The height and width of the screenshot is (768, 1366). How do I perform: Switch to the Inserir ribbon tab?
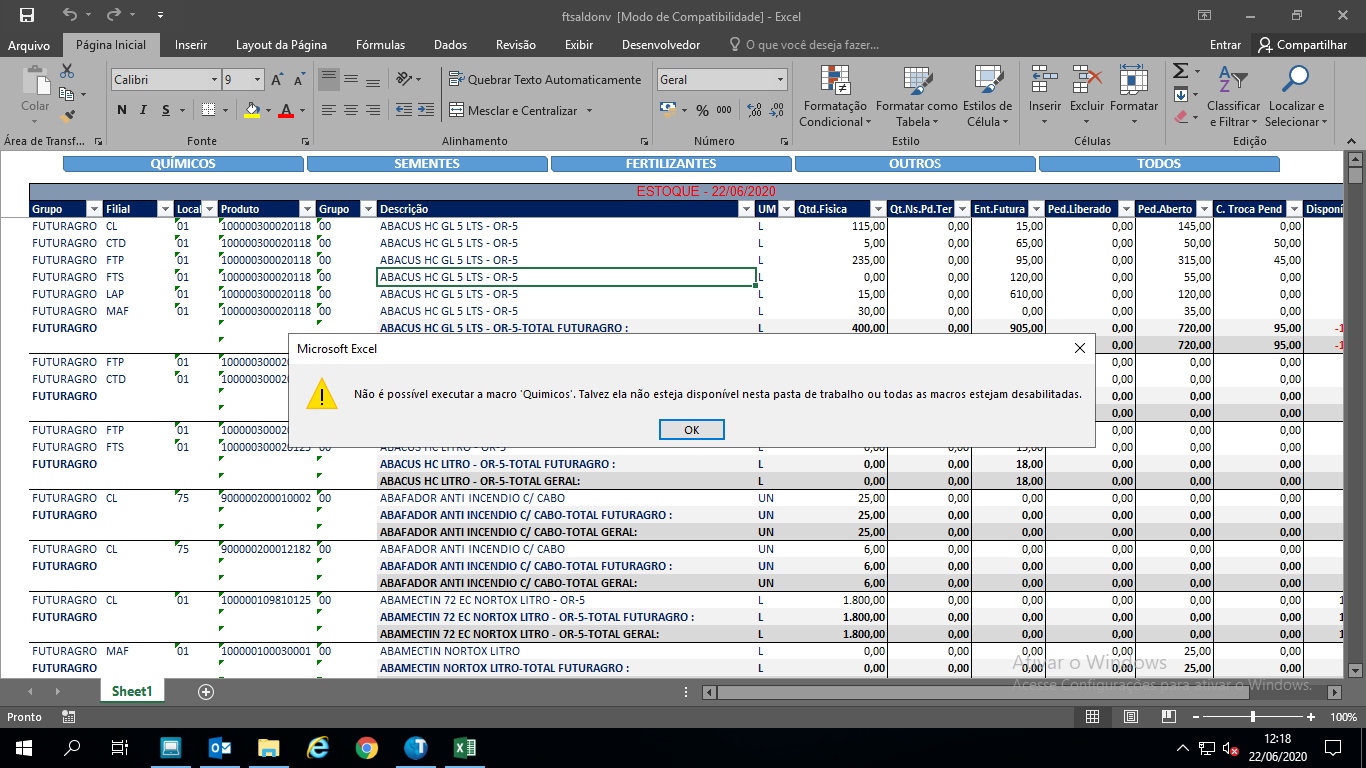click(x=191, y=45)
